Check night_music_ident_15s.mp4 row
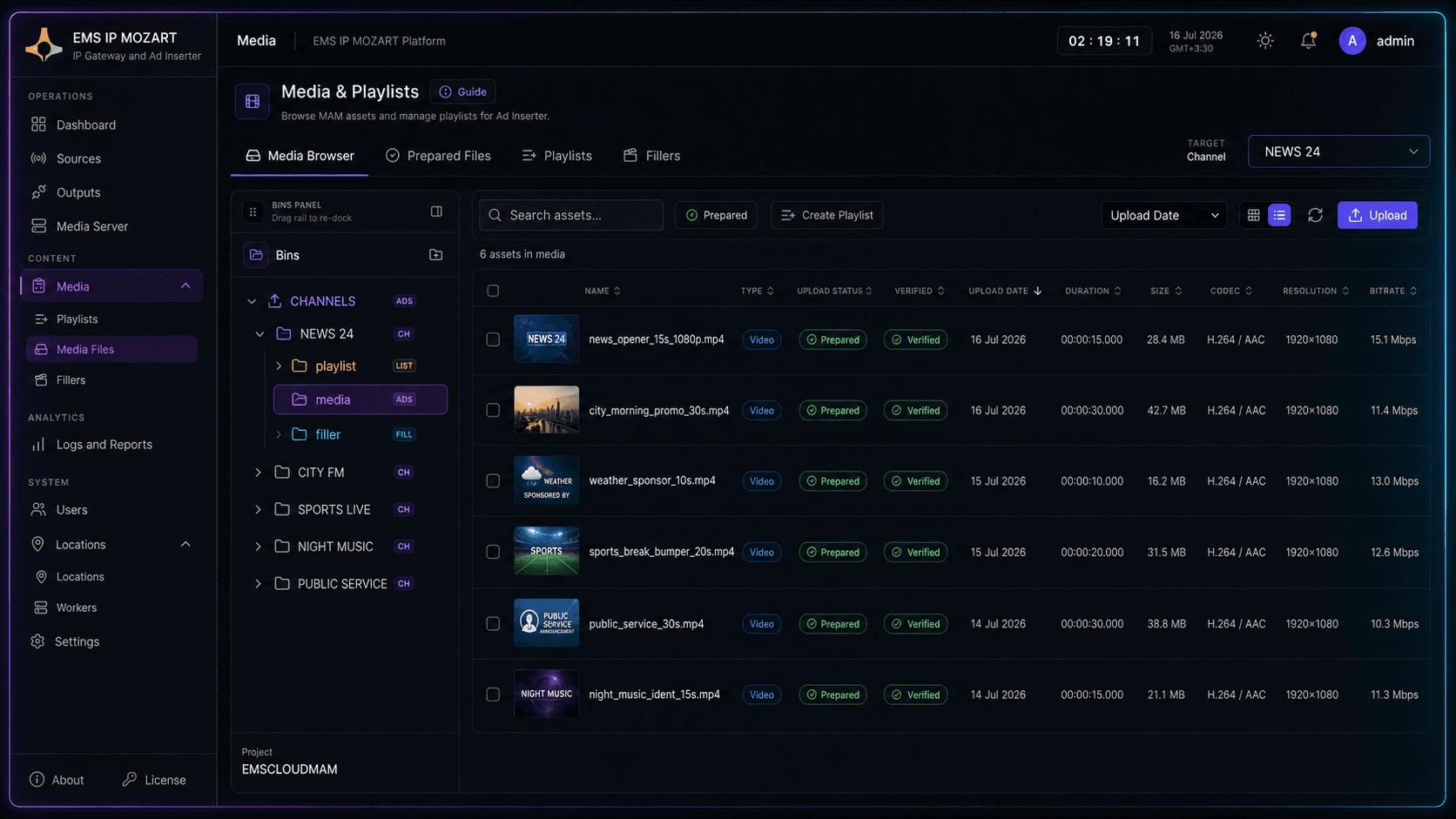Screen dimensions: 1456x819 coord(493,695)
